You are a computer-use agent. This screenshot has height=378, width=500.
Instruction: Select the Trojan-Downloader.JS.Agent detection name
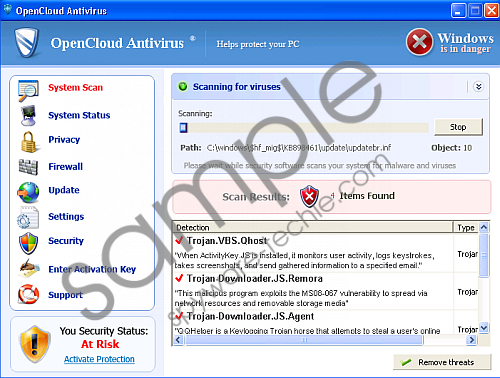[x=251, y=316]
